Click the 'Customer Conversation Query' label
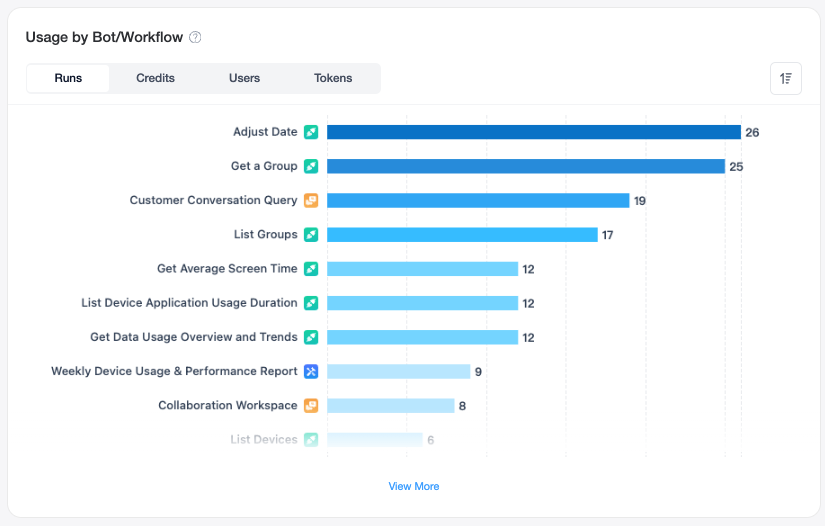 (x=214, y=200)
